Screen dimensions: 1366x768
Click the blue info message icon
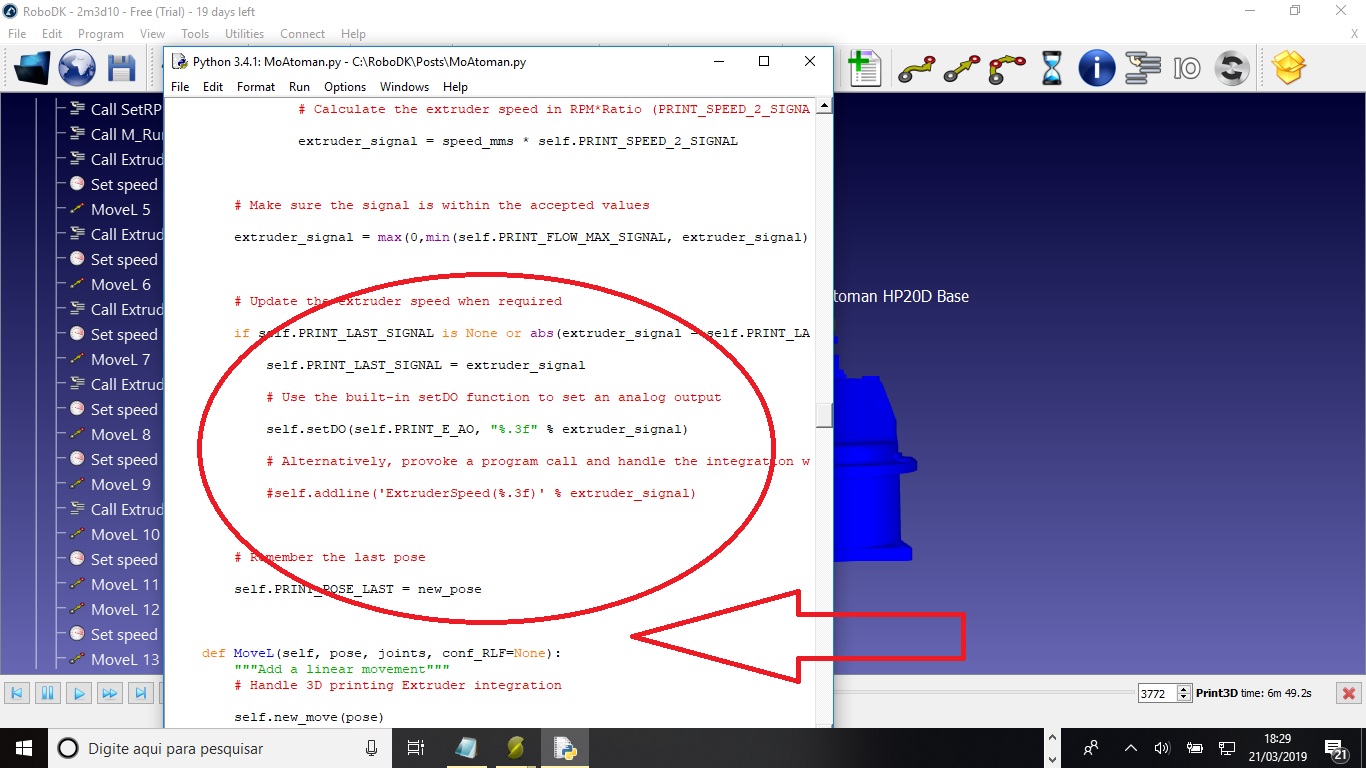pyautogui.click(x=1096, y=68)
